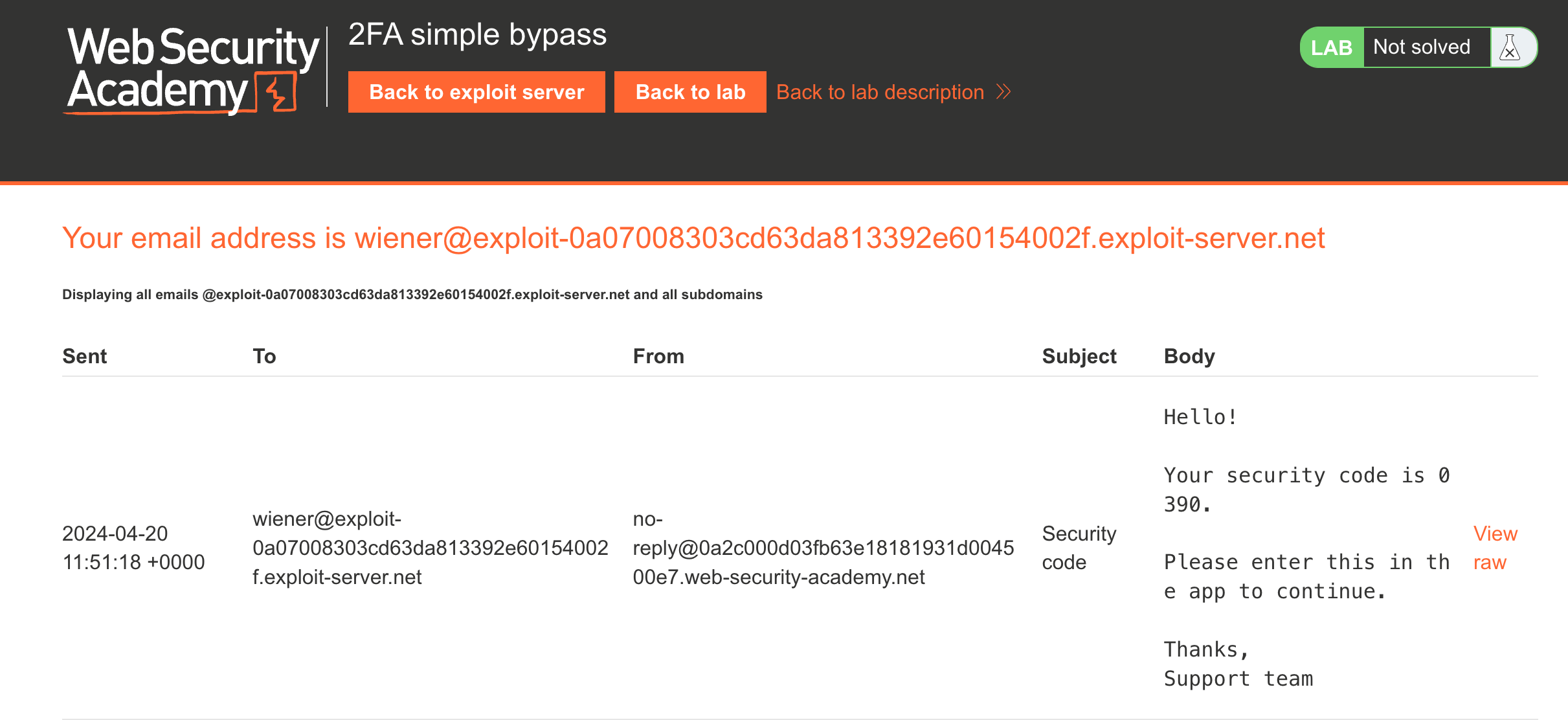The image size is (1568, 720).
Task: Click the 2FA simple bypass title
Action: click(477, 34)
